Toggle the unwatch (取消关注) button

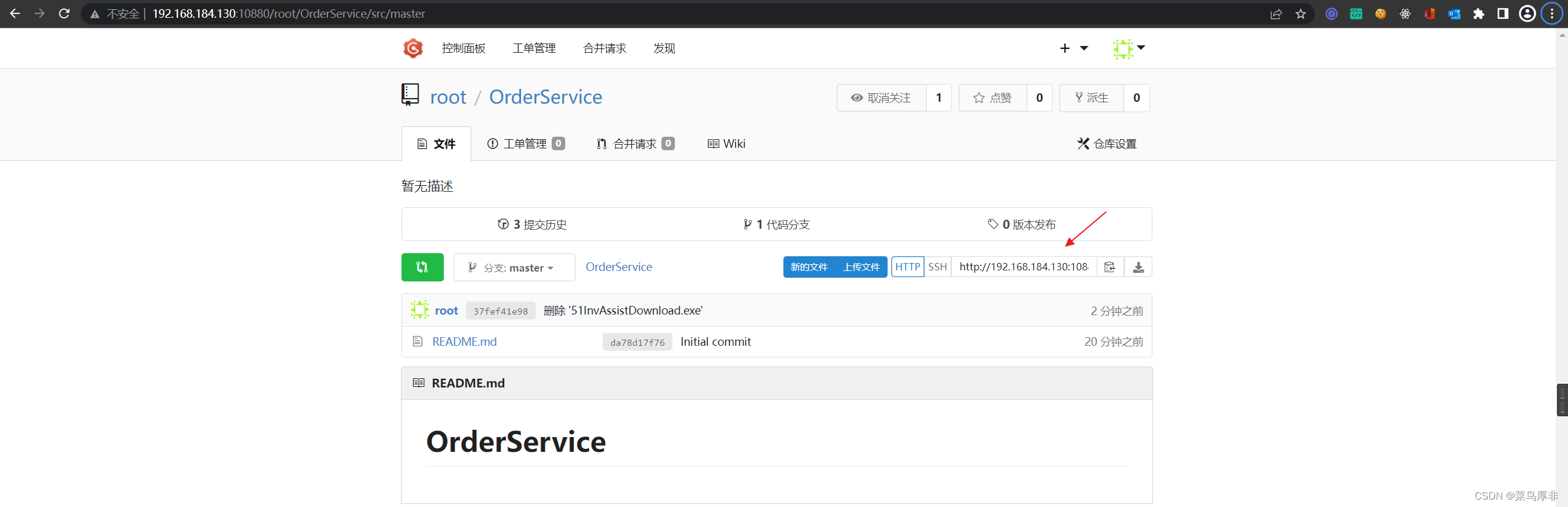tap(881, 98)
